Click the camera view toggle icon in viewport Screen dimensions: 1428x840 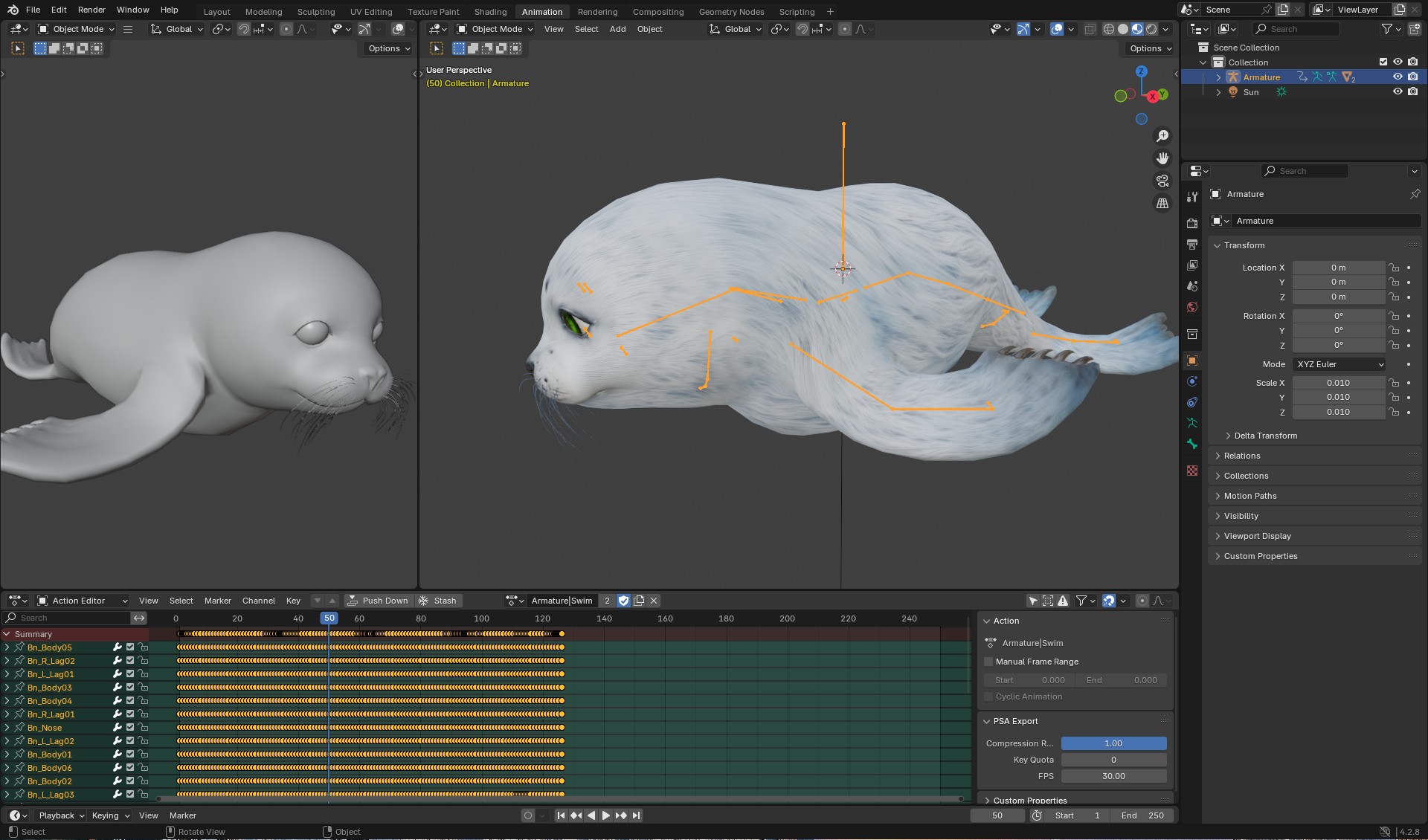point(1162,180)
